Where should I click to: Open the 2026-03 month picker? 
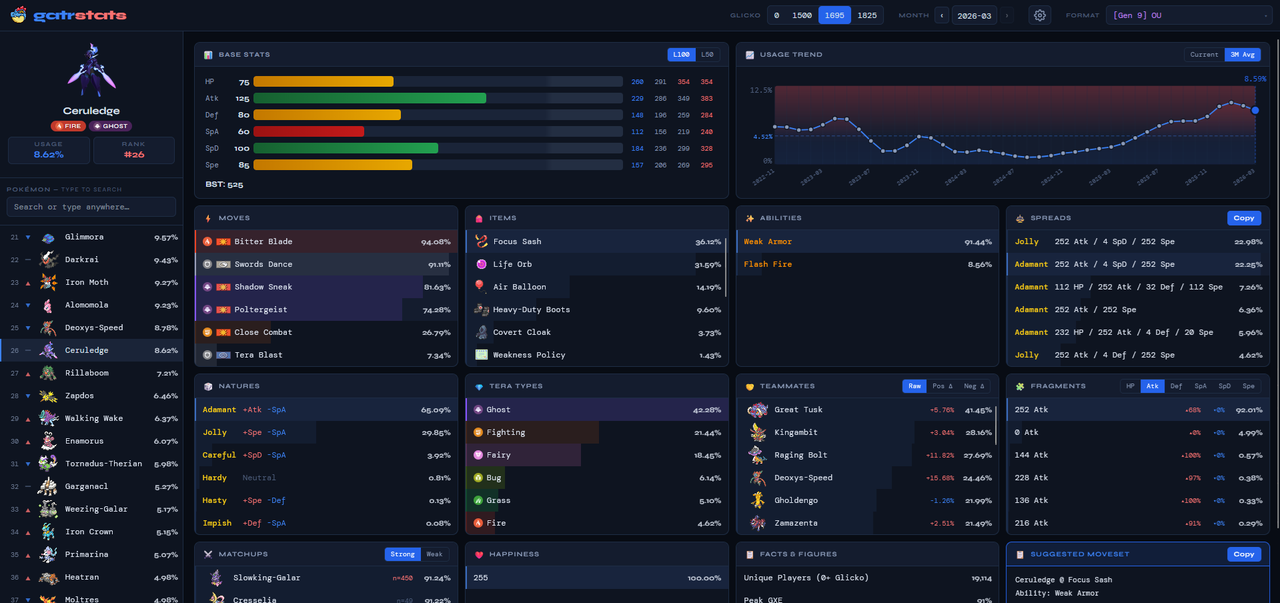point(974,15)
